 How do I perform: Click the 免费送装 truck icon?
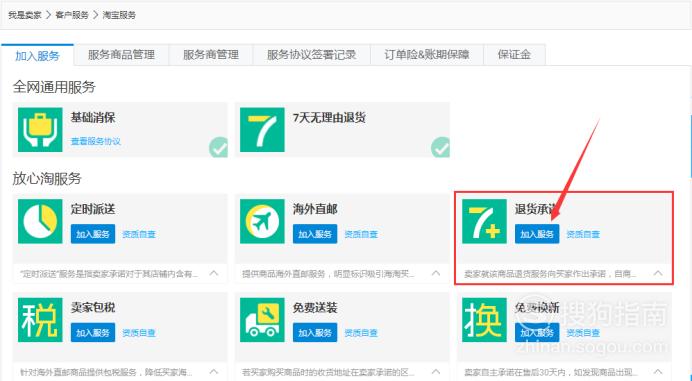click(262, 320)
